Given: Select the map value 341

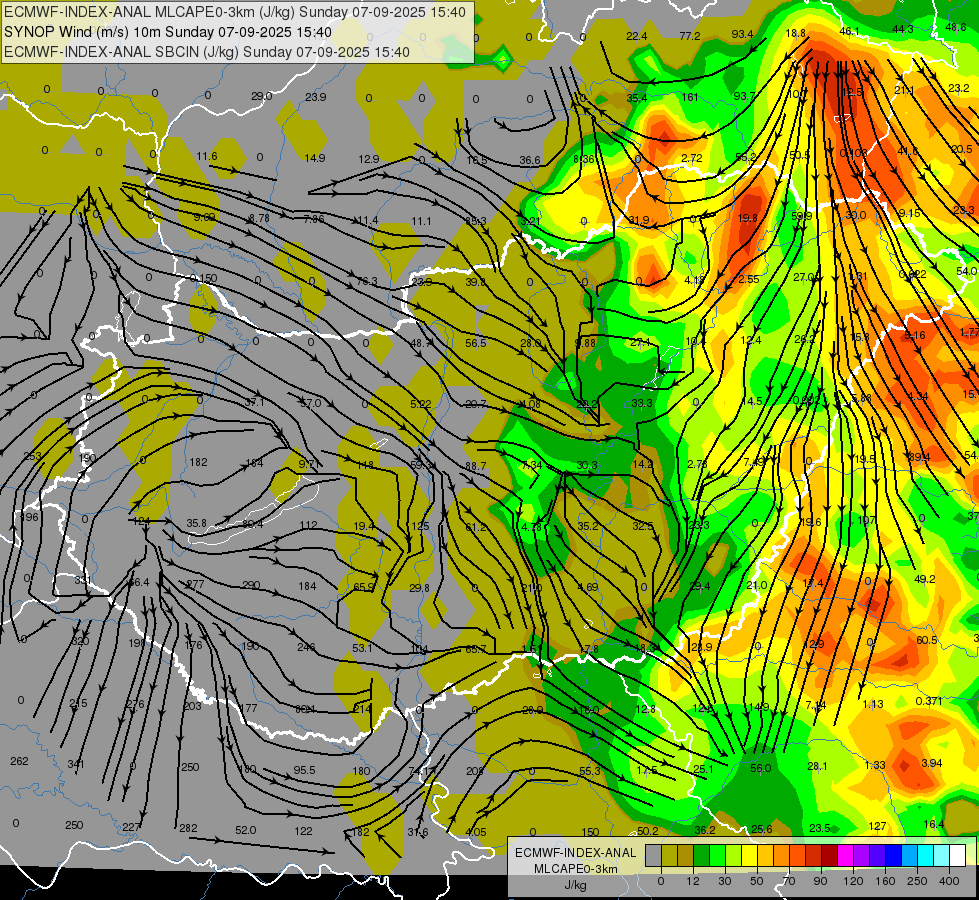Looking at the screenshot, I should (76, 764).
